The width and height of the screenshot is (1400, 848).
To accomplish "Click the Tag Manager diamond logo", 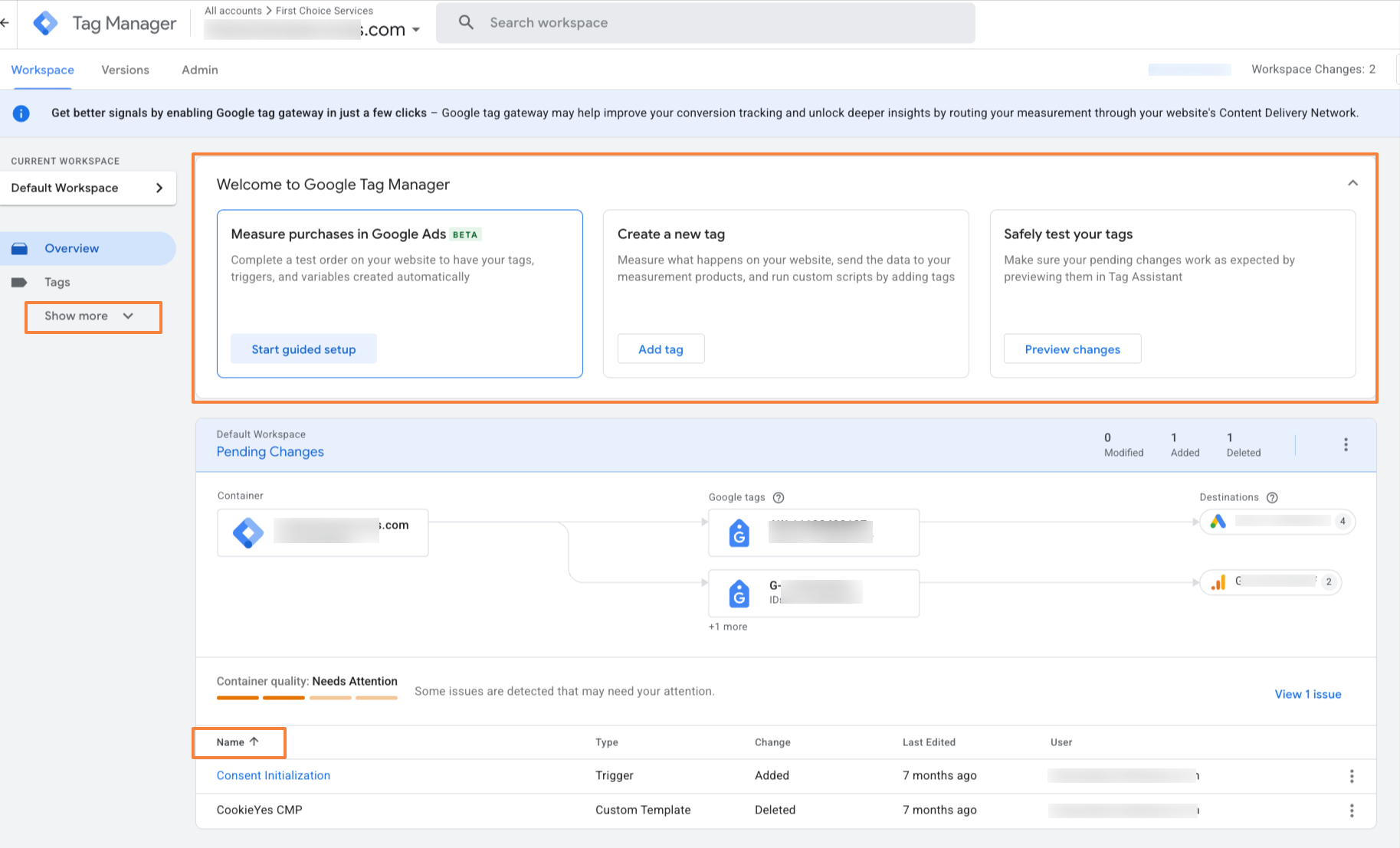I will (45, 23).
